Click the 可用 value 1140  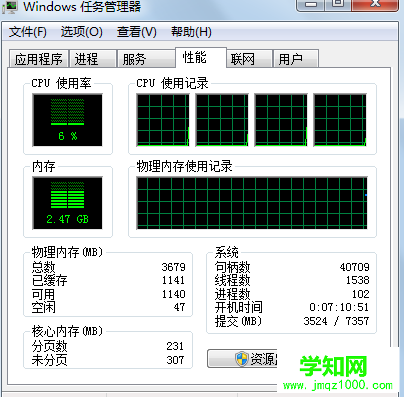tap(173, 294)
